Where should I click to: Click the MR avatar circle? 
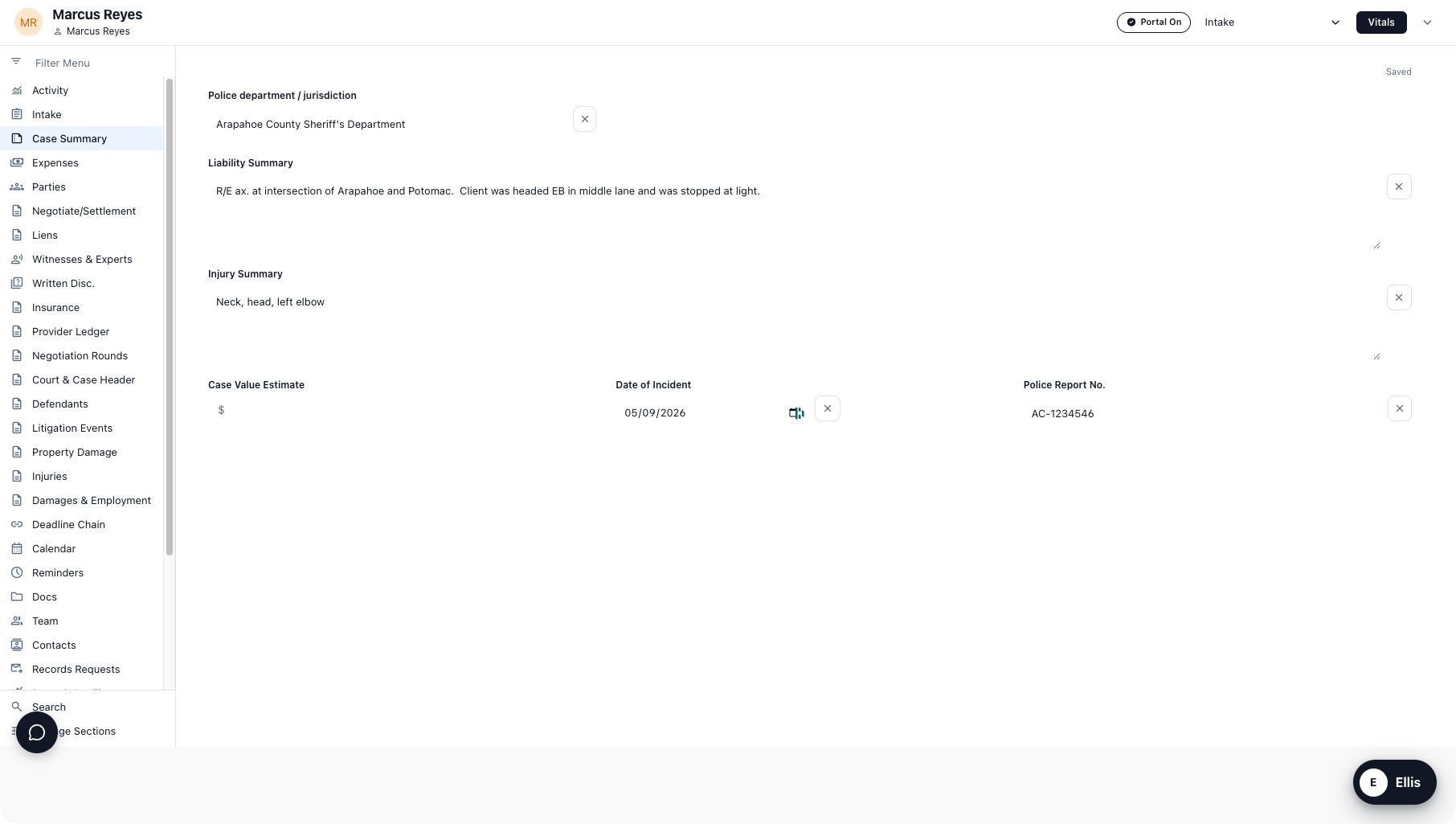coord(28,23)
